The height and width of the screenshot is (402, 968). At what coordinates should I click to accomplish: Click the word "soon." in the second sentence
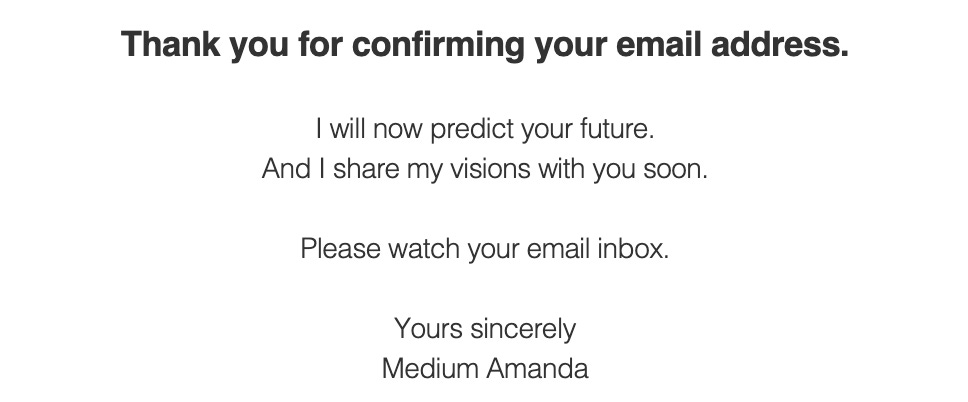675,170
